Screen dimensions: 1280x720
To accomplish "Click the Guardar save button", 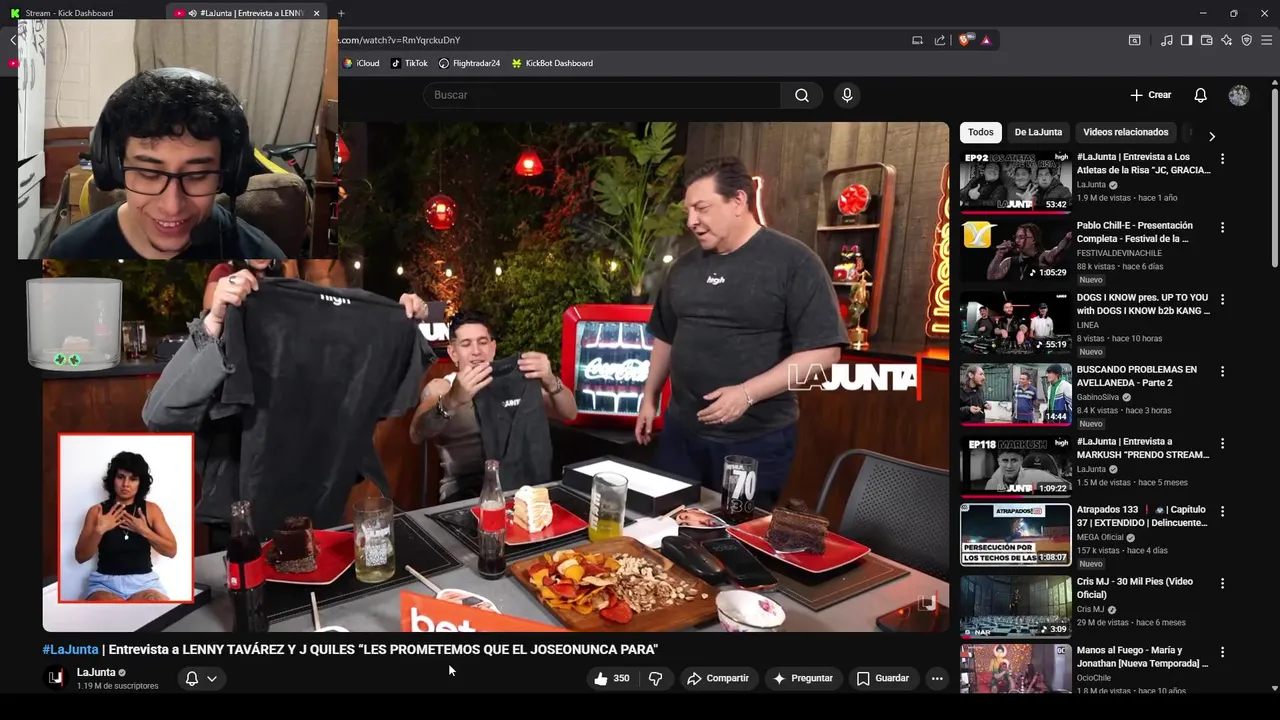I will point(883,678).
